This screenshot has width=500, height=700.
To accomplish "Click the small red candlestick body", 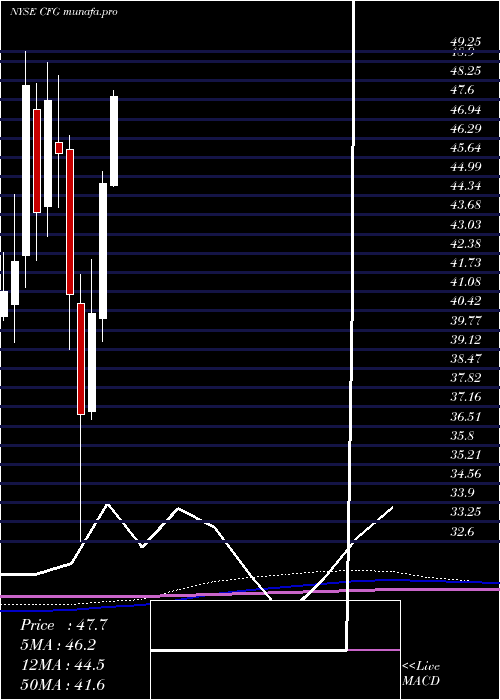I will tap(59, 148).
